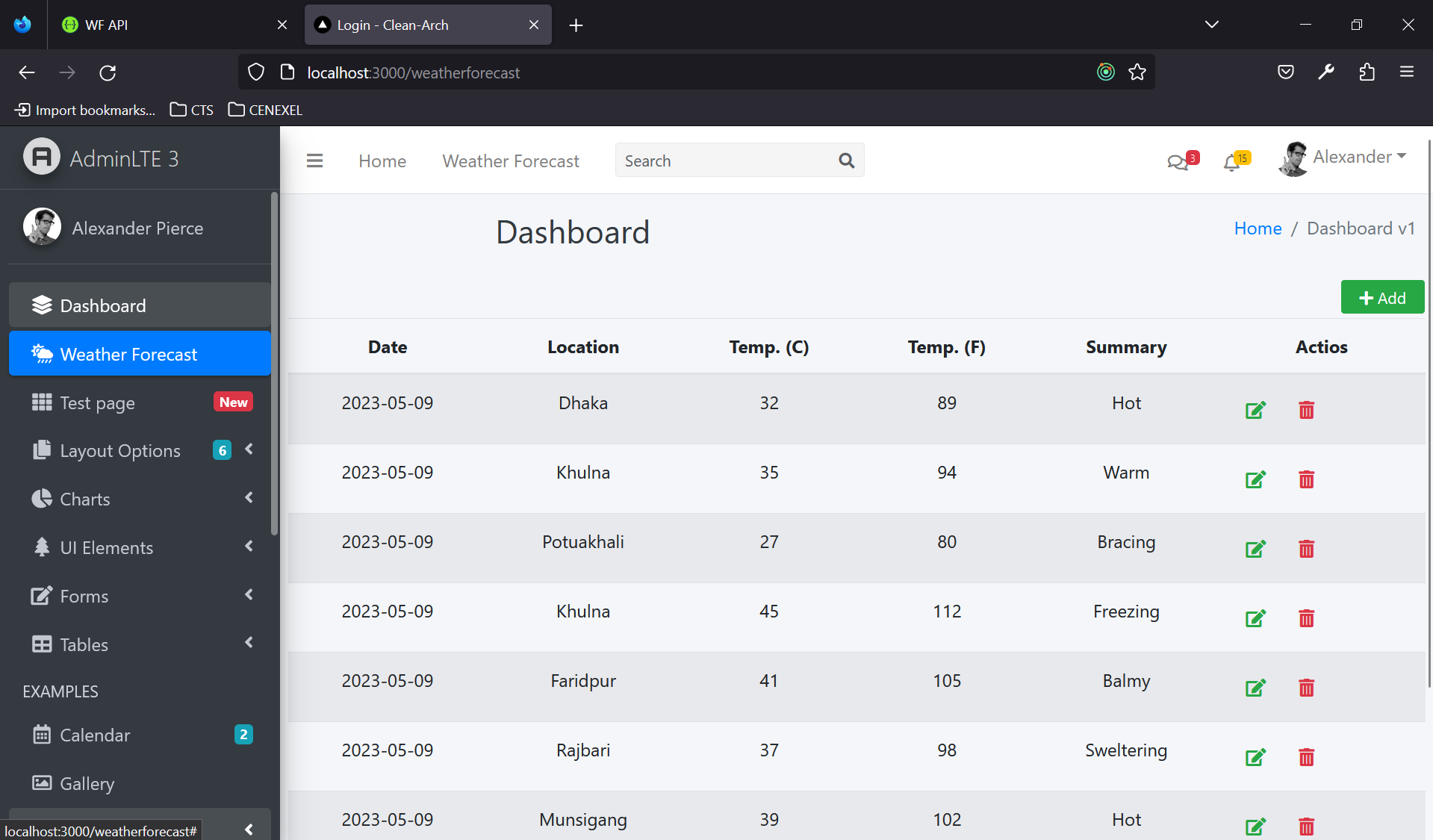Expand the Charts menu chevron
This screenshot has height=840, width=1433.
[248, 498]
